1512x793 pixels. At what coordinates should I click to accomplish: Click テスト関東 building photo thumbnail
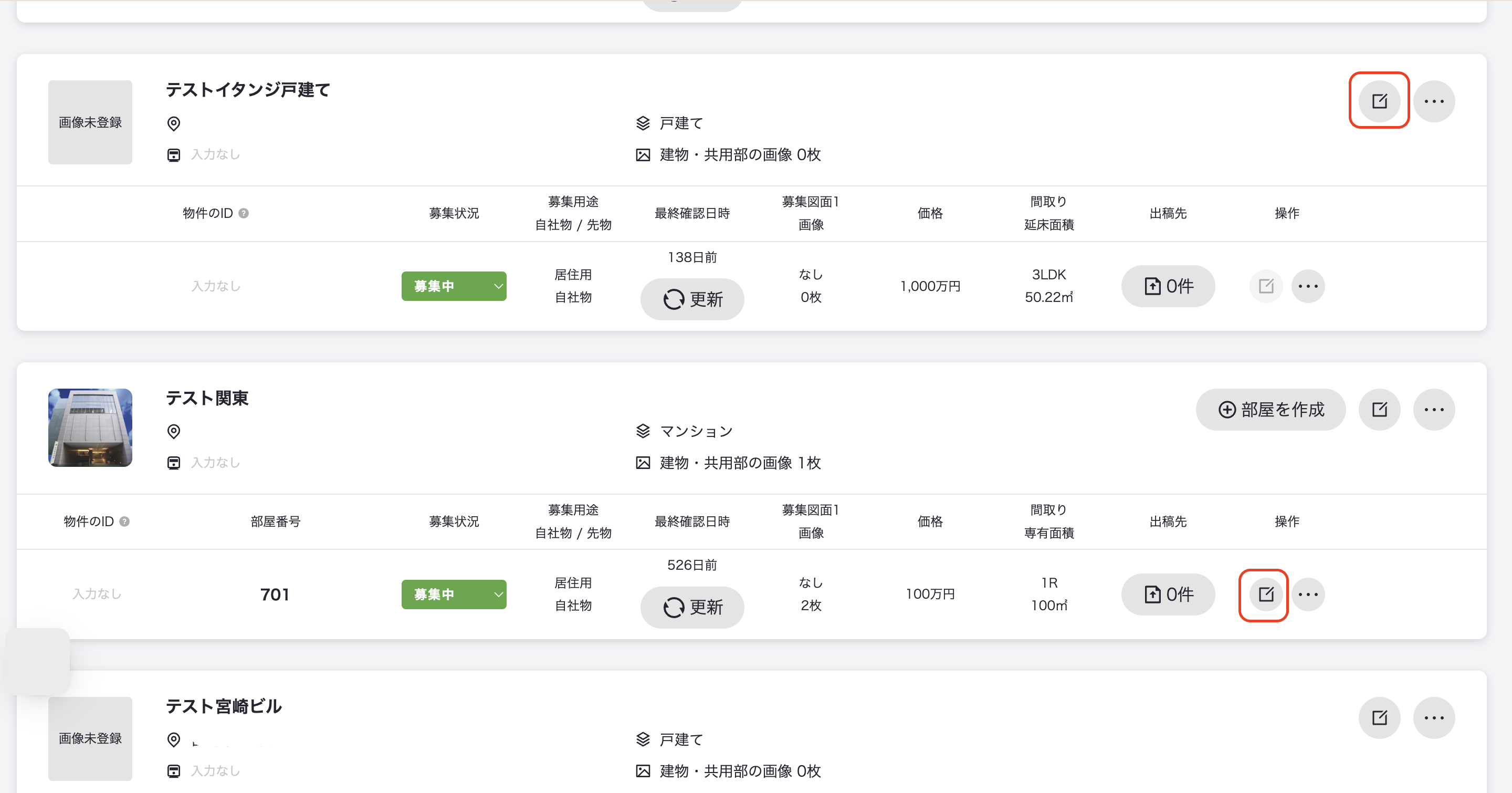[x=90, y=427]
